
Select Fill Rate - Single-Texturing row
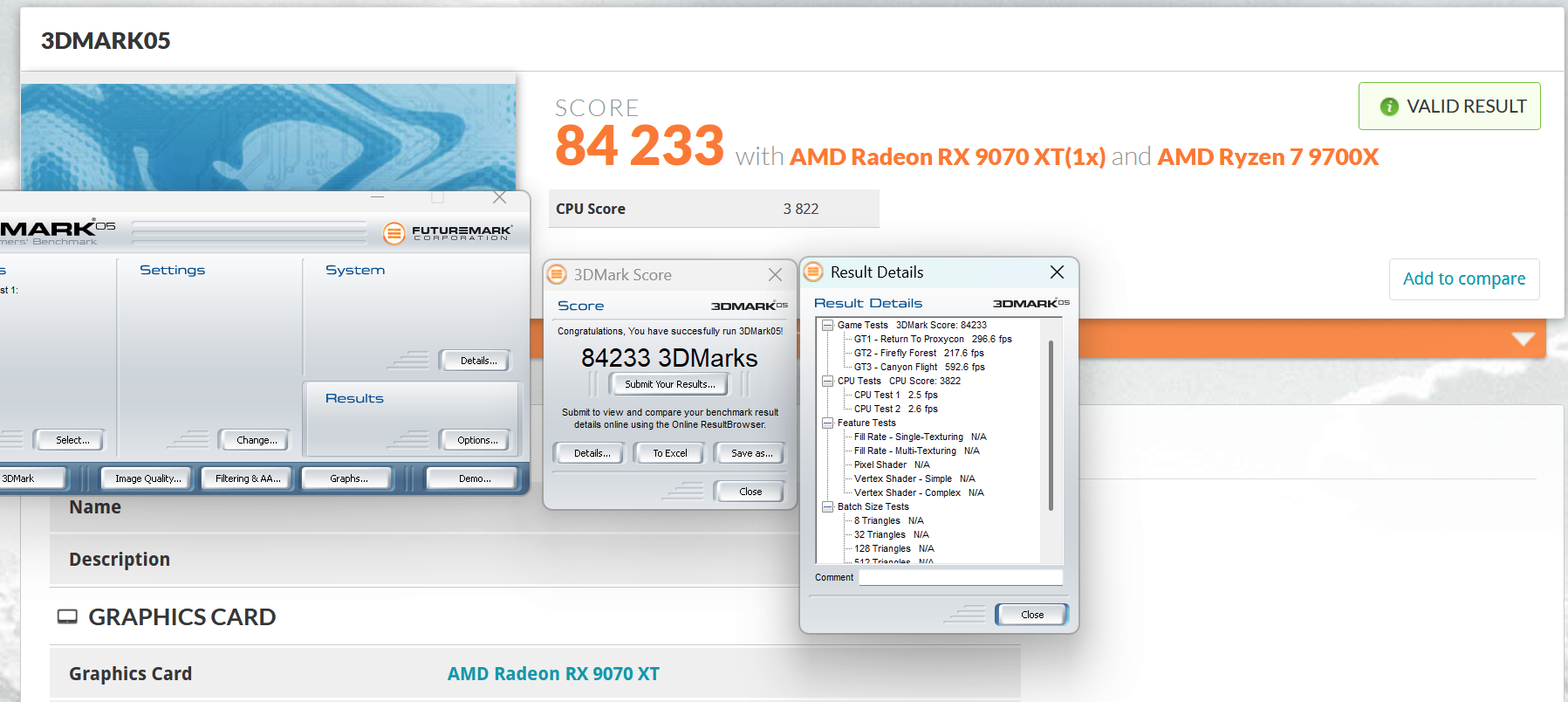click(x=920, y=437)
